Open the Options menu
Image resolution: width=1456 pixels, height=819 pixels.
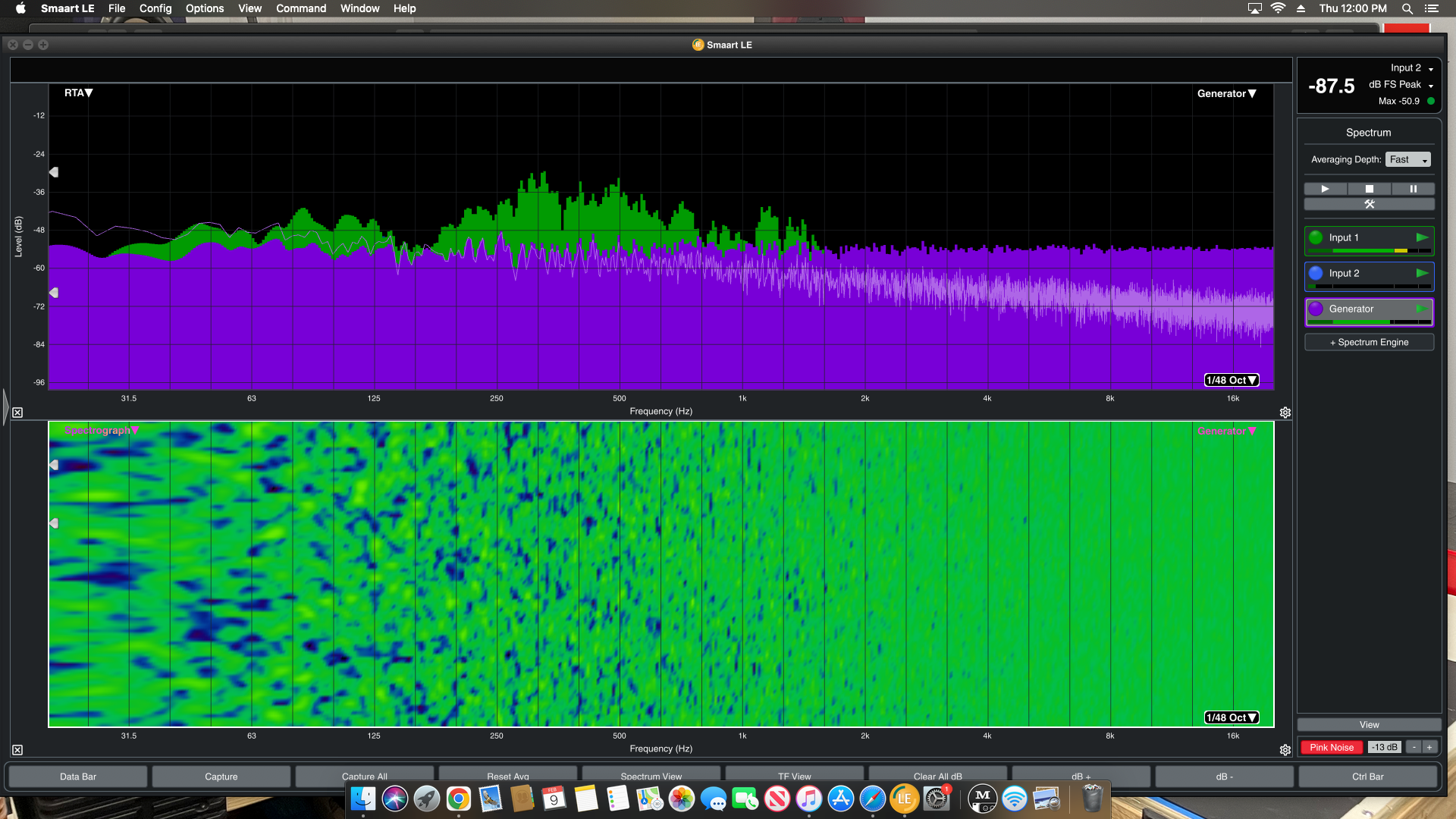pos(205,8)
